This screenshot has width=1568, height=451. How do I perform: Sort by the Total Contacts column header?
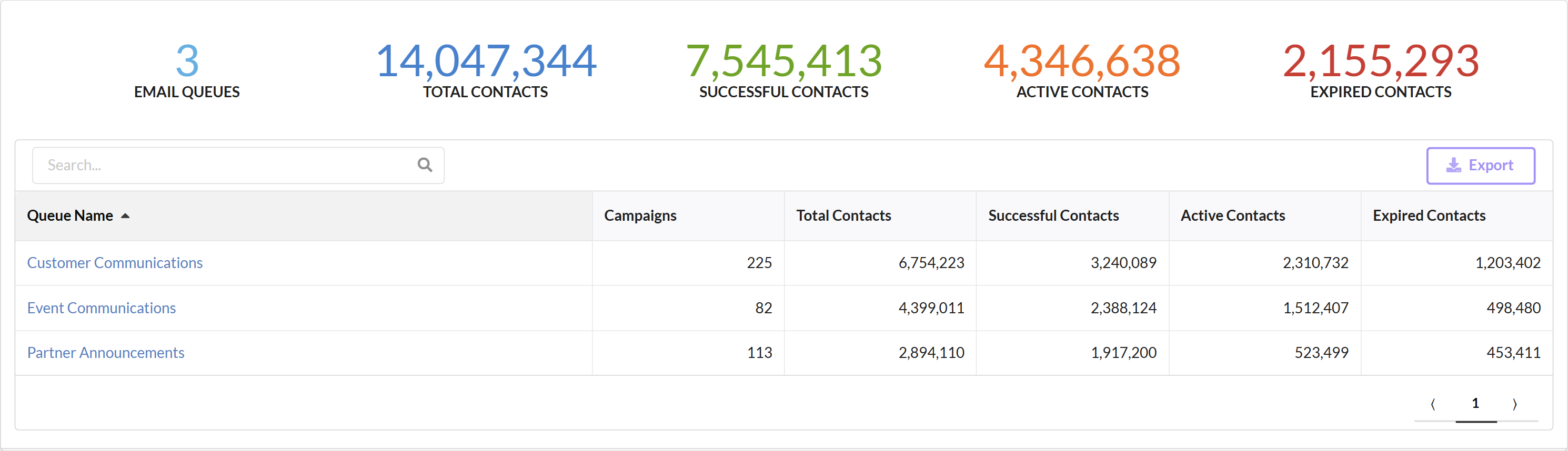click(x=843, y=216)
